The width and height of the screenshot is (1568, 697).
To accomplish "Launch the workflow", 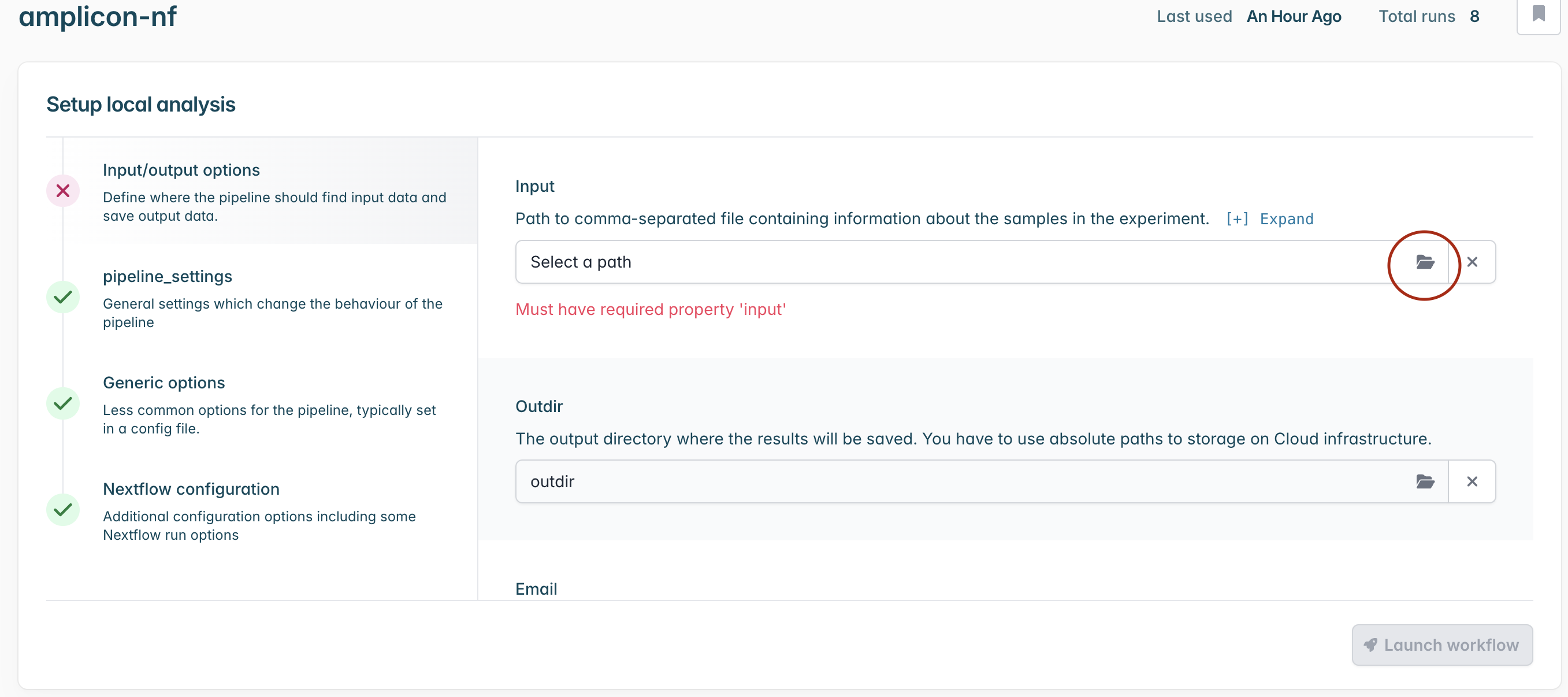I will point(1442,645).
